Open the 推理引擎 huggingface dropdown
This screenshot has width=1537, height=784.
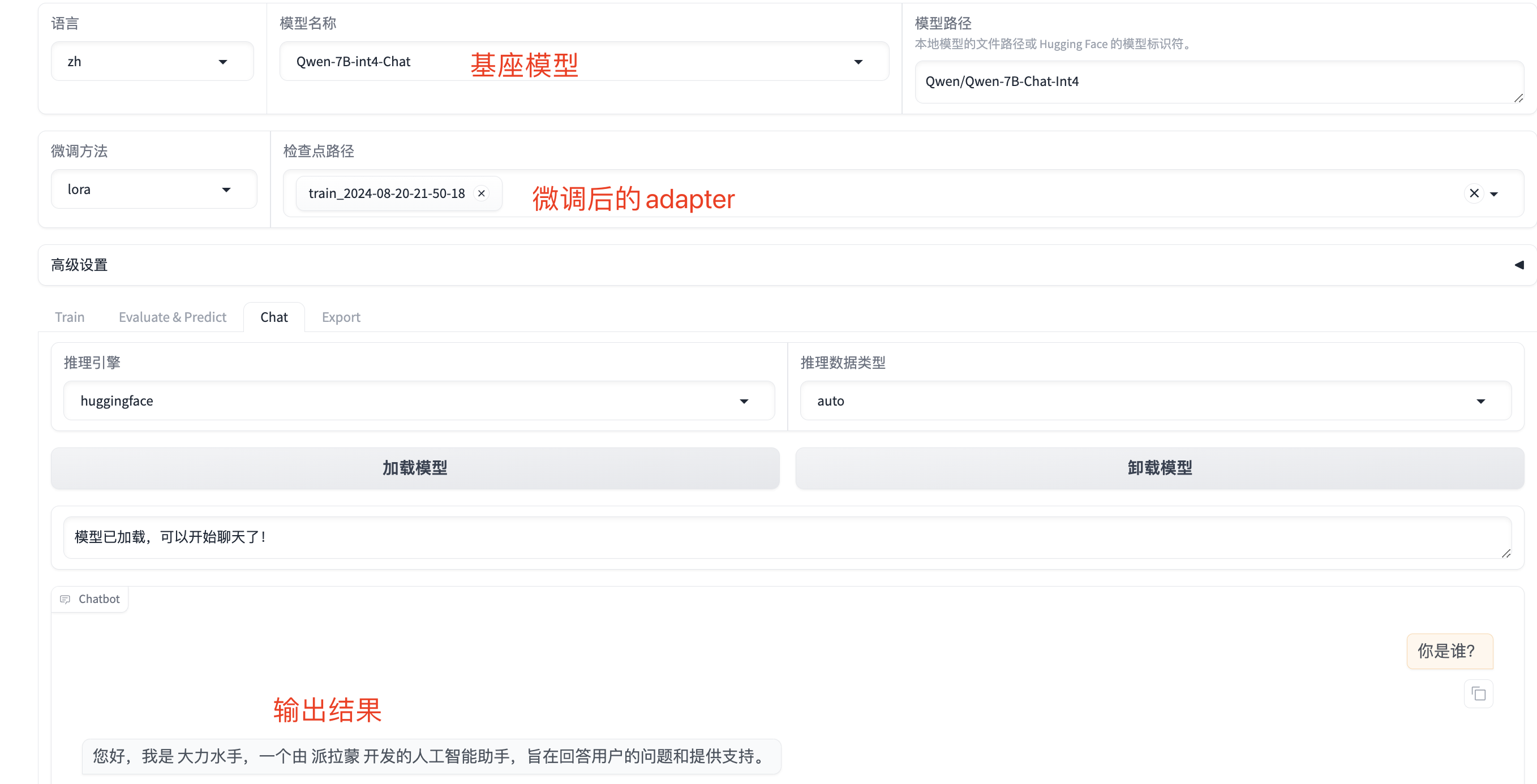point(418,400)
